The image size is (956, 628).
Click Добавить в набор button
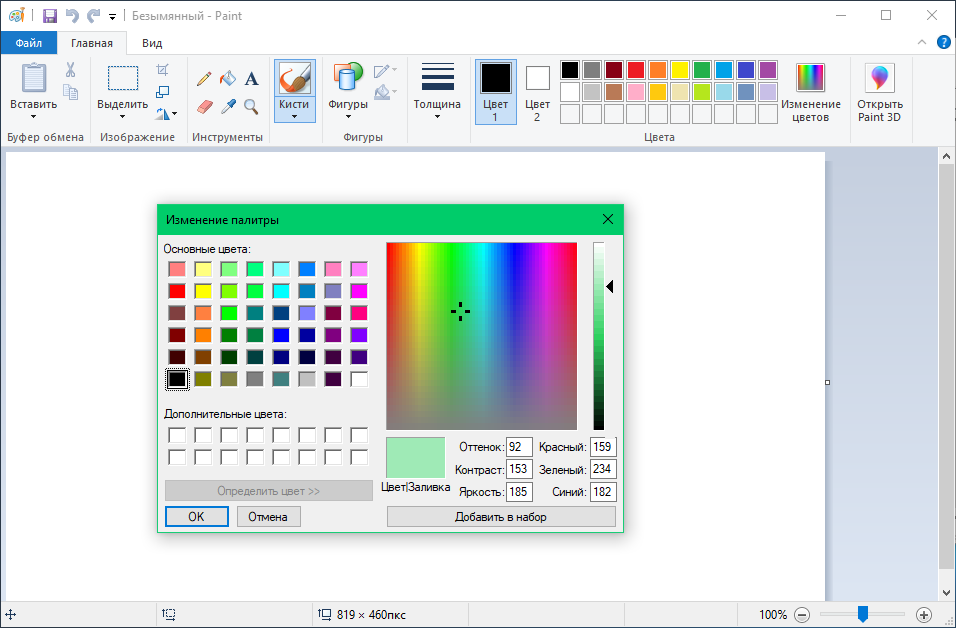501,516
